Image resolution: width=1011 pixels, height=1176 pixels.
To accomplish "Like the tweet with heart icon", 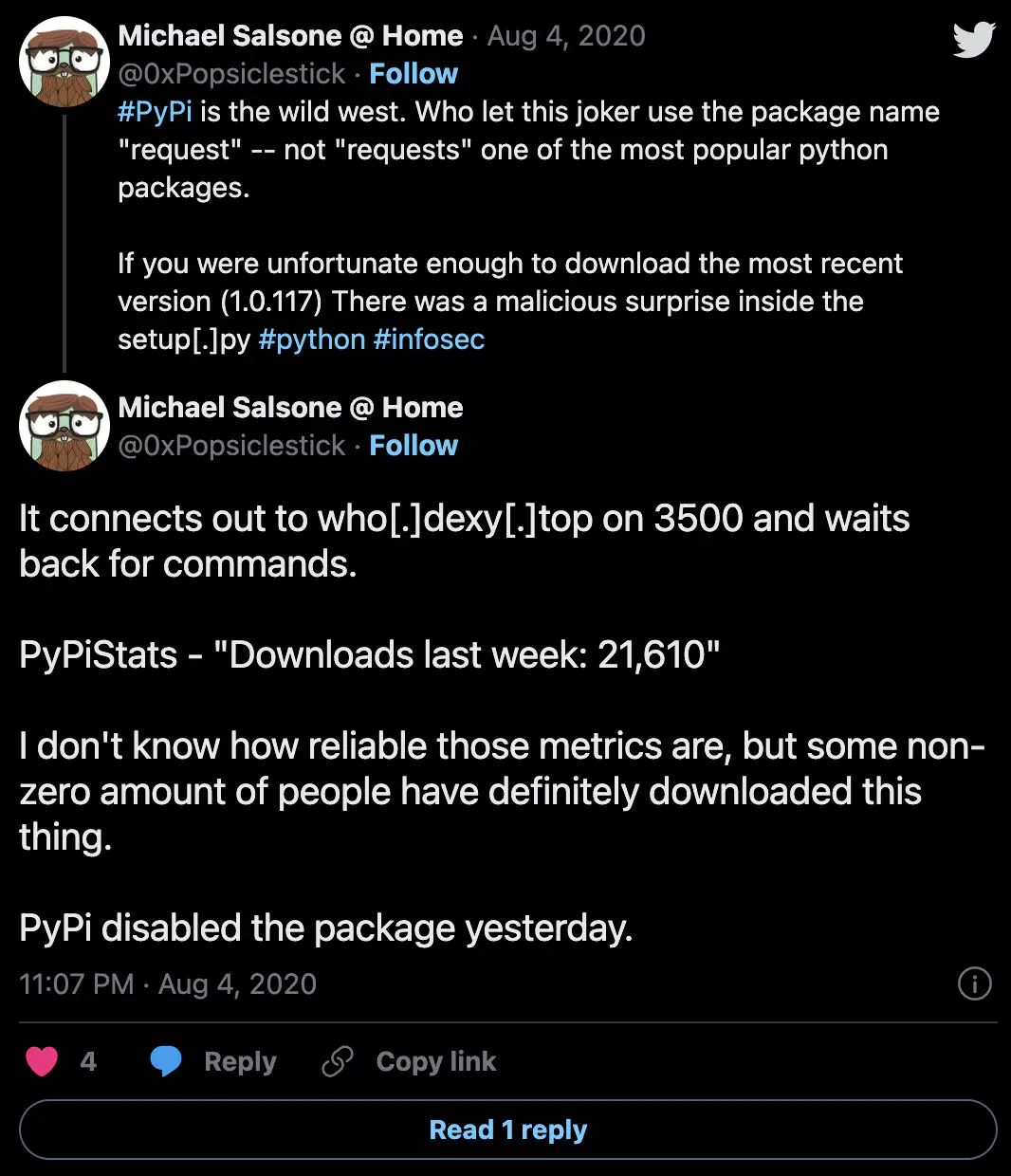I will 42,1061.
